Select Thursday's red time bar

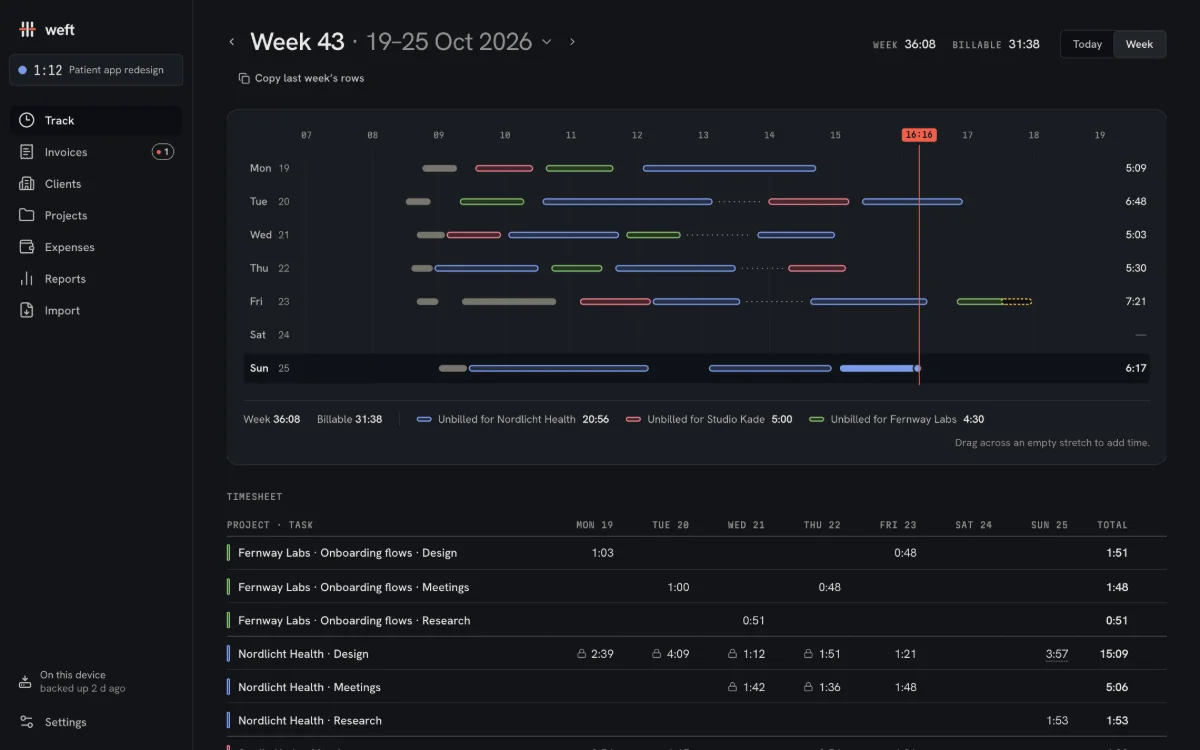click(x=817, y=268)
